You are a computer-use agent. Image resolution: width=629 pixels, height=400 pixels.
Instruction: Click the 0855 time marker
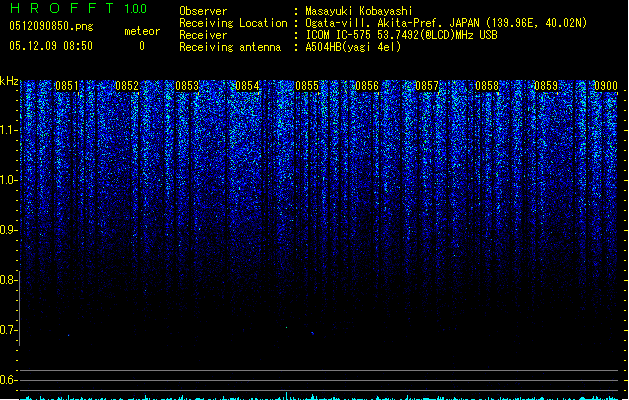pos(307,86)
